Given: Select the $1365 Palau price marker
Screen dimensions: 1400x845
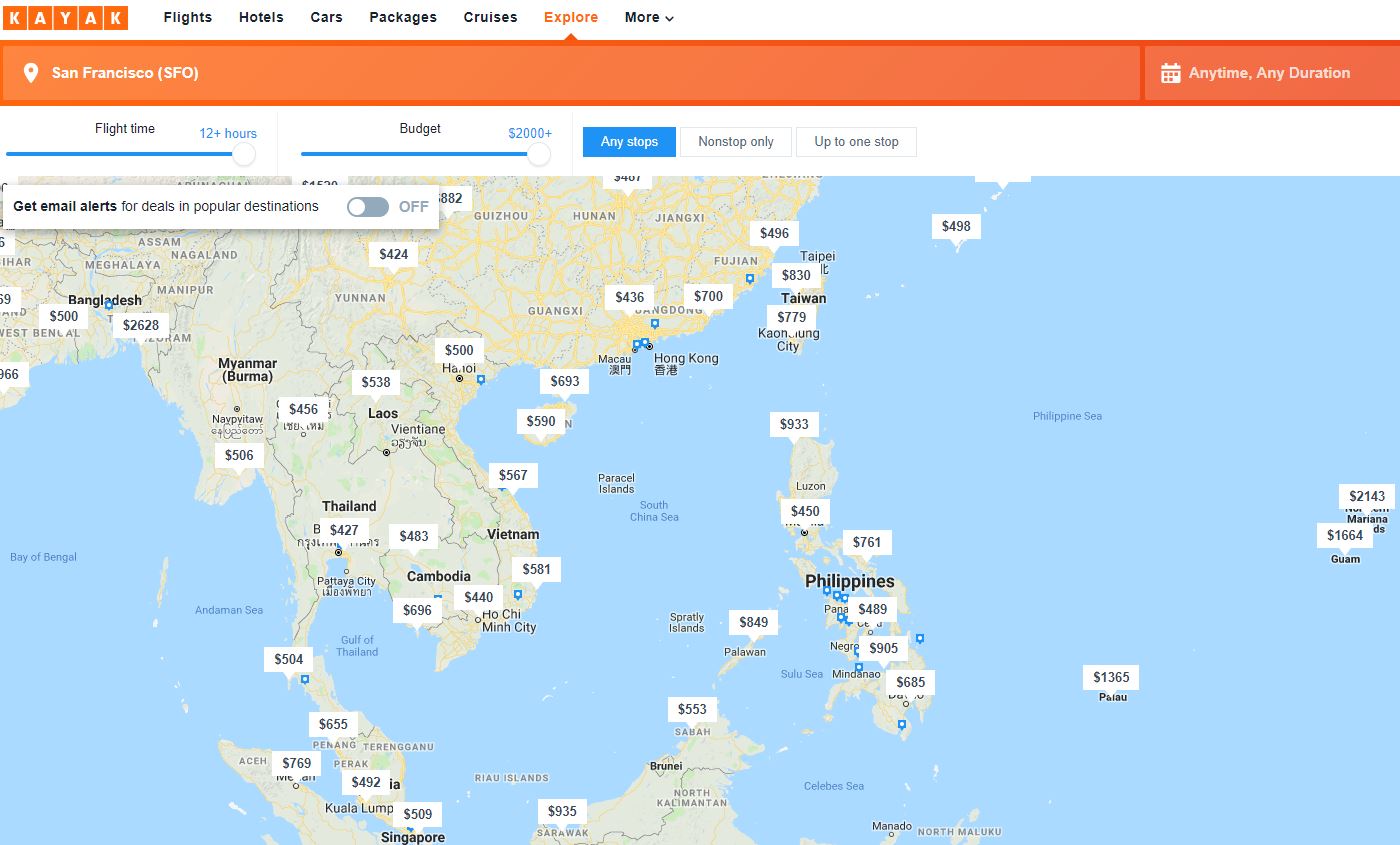Looking at the screenshot, I should pyautogui.click(x=1110, y=677).
